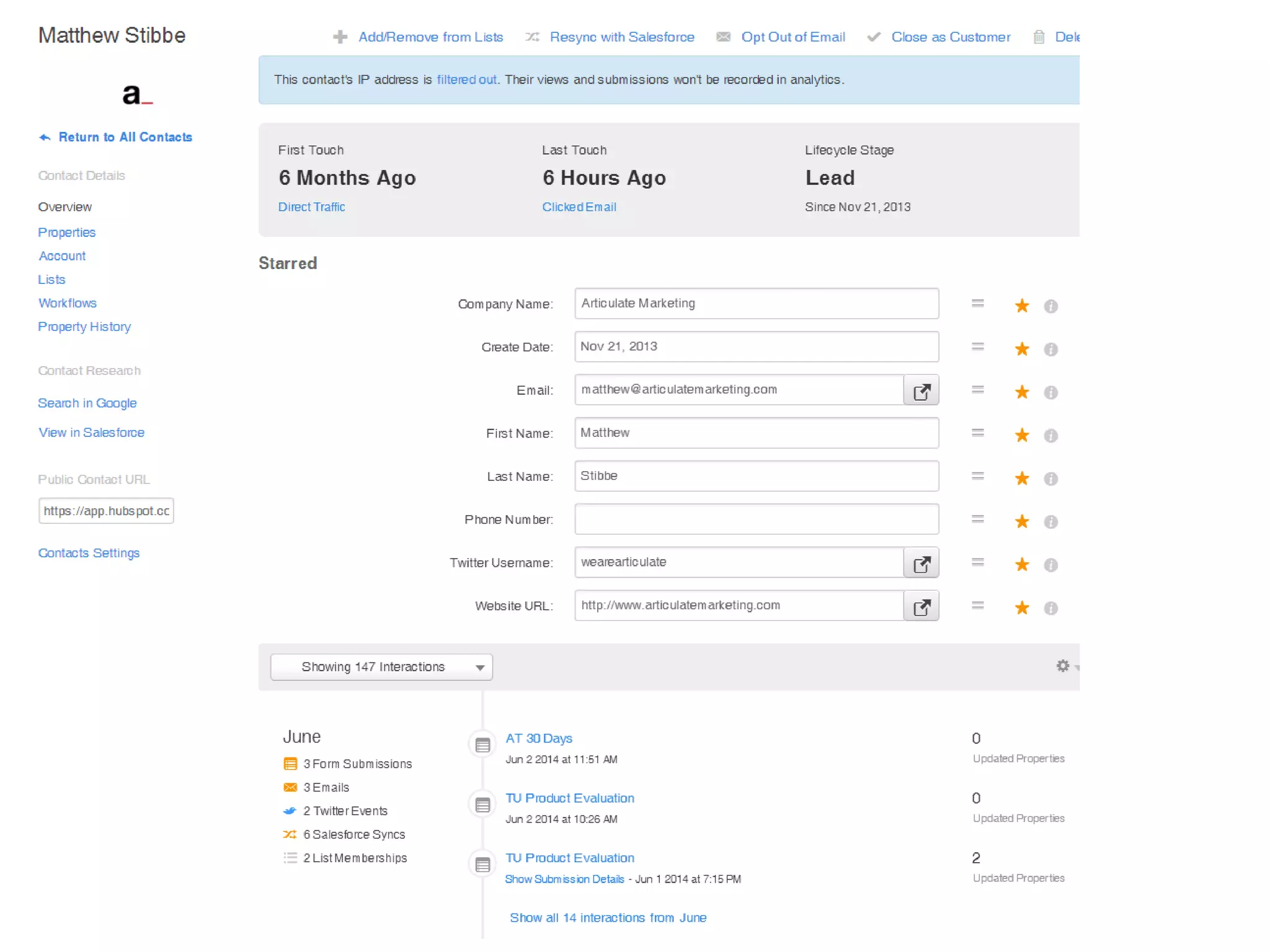The height and width of the screenshot is (952, 1270).
Task: Open Properties in sidebar menu
Action: [67, 232]
